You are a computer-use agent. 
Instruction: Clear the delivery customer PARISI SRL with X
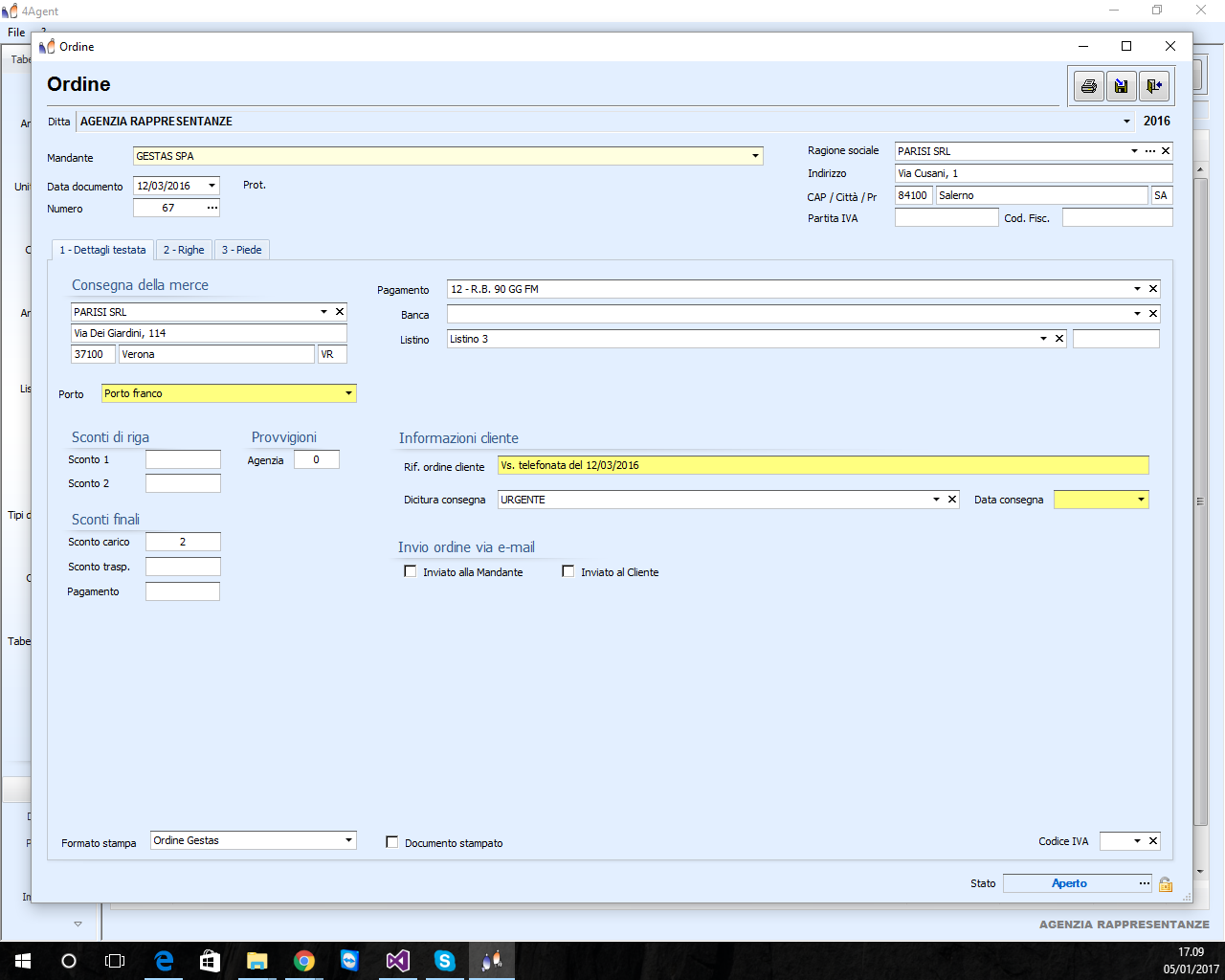coord(340,312)
